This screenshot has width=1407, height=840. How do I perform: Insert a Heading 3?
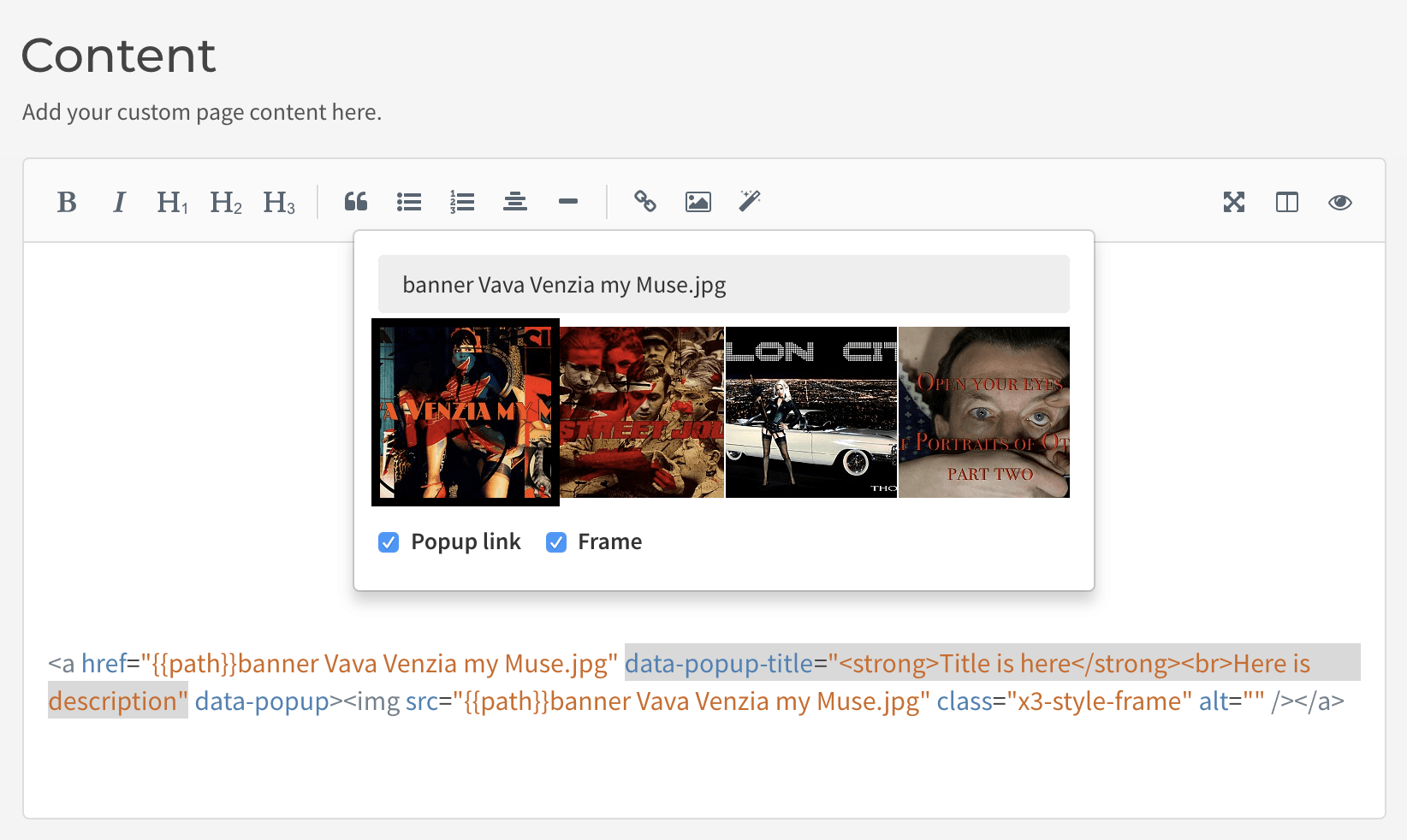point(279,202)
